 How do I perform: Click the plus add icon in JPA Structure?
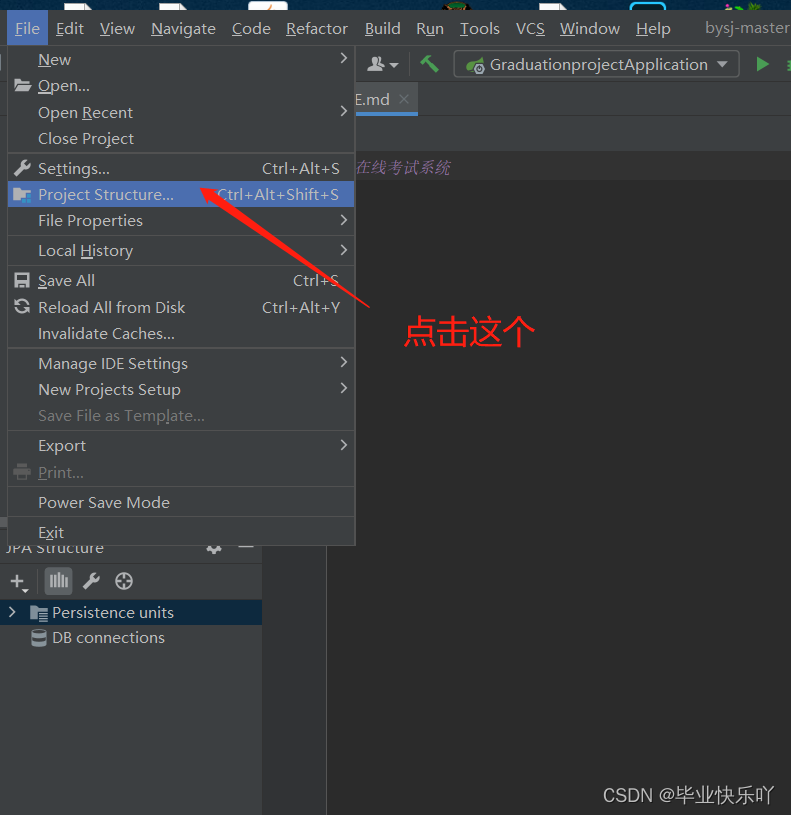(x=19, y=582)
